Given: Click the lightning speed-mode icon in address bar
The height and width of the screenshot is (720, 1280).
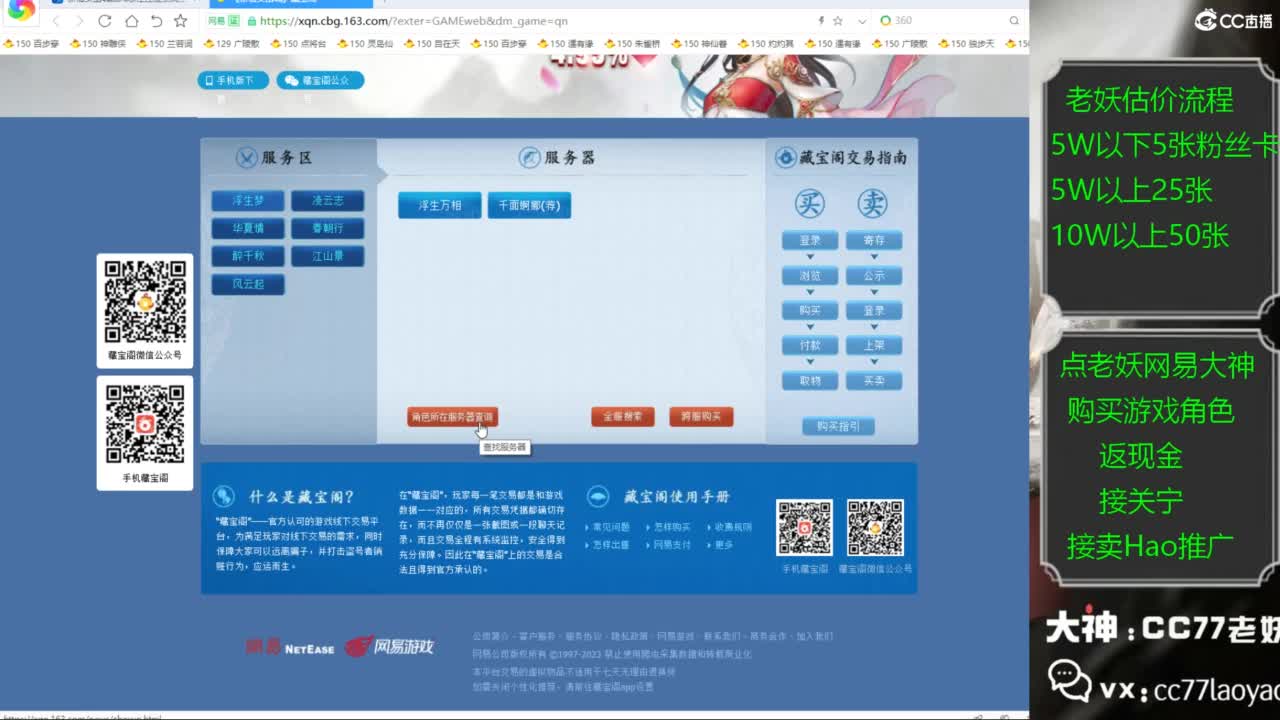Looking at the screenshot, I should pyautogui.click(x=821, y=21).
